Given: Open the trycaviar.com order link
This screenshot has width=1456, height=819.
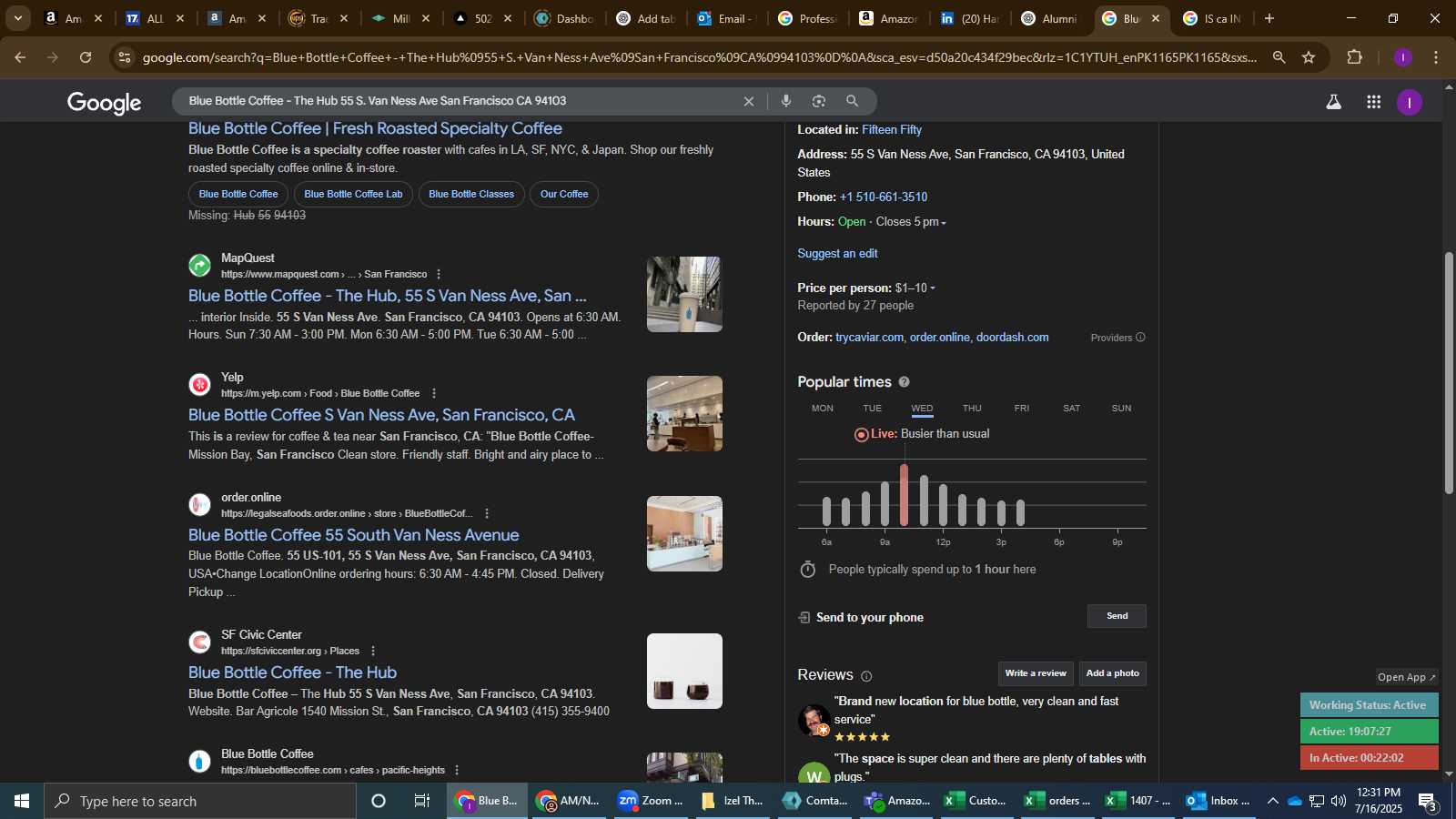Looking at the screenshot, I should point(870,338).
